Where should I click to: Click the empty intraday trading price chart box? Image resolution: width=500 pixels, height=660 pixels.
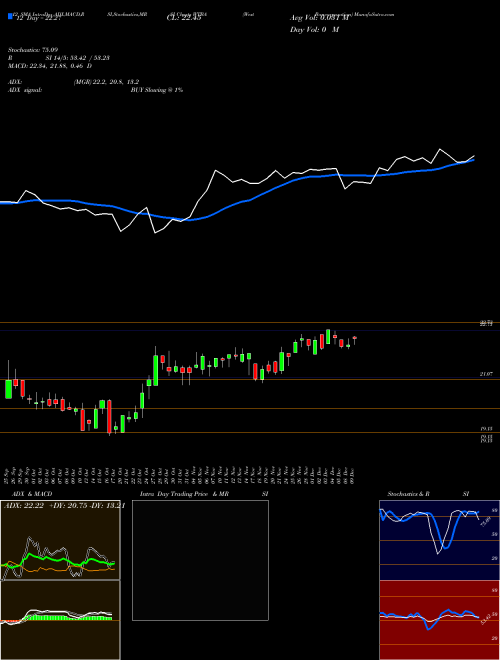(x=200, y=560)
